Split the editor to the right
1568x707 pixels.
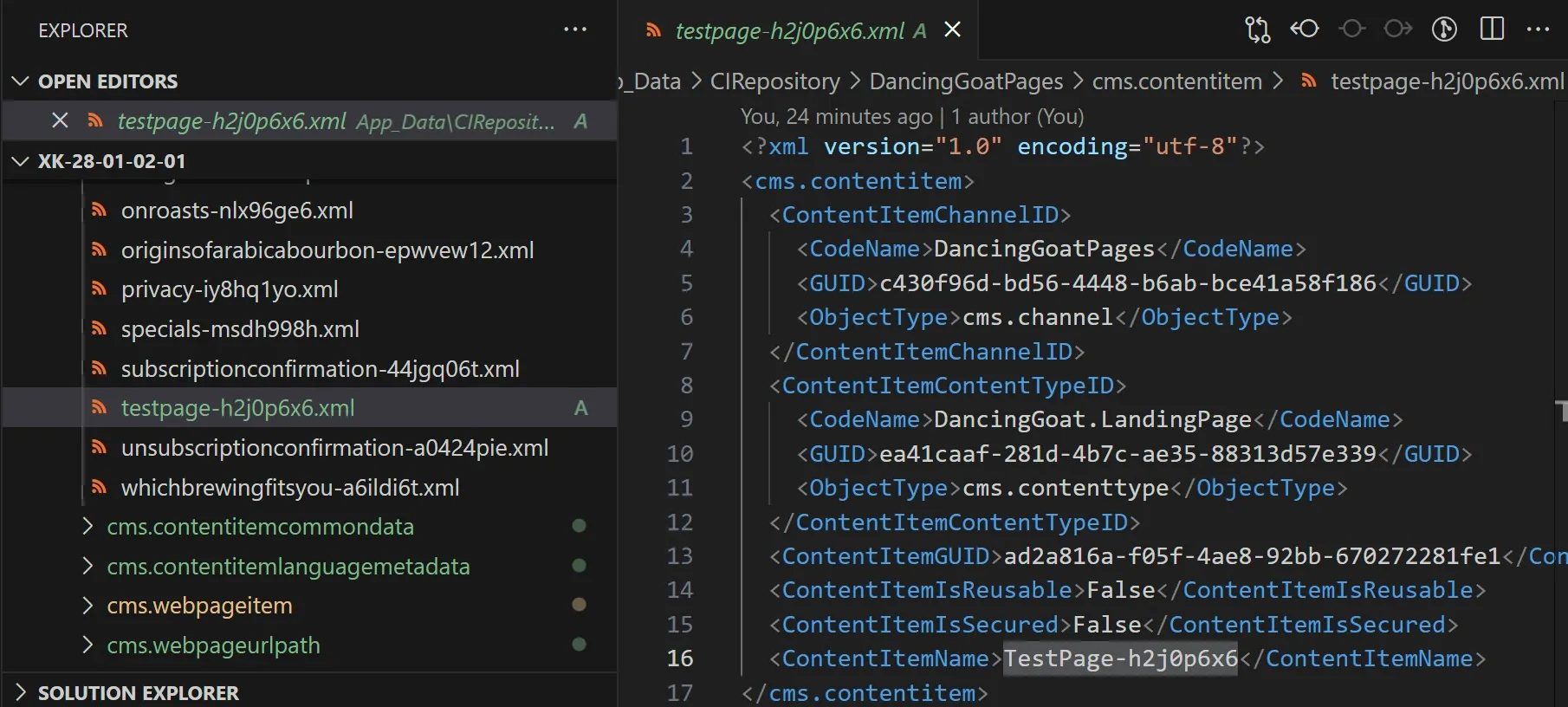pos(1492,29)
